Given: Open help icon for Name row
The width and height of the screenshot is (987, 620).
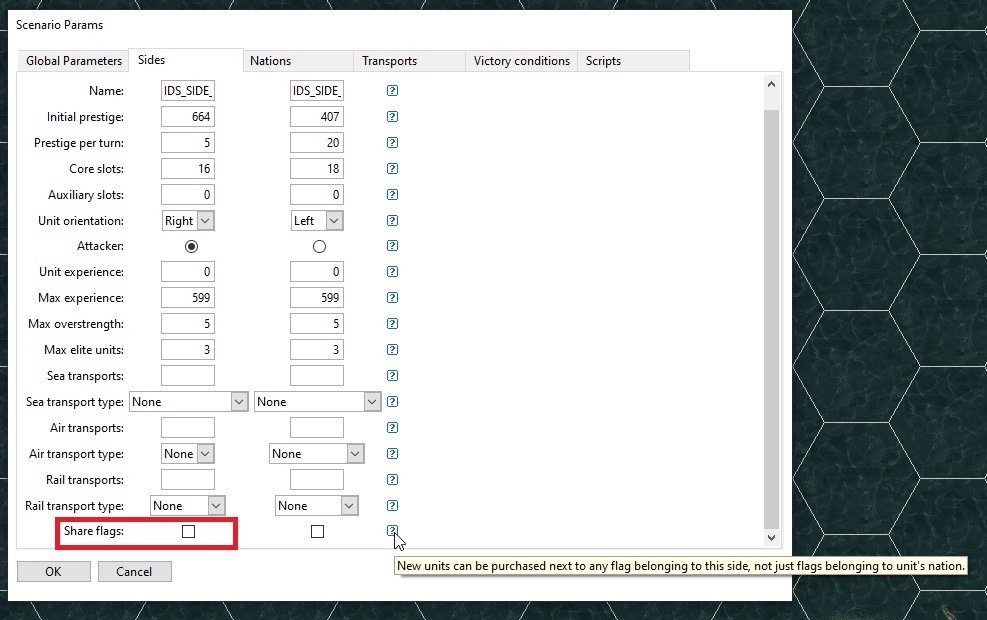Looking at the screenshot, I should click(x=392, y=91).
